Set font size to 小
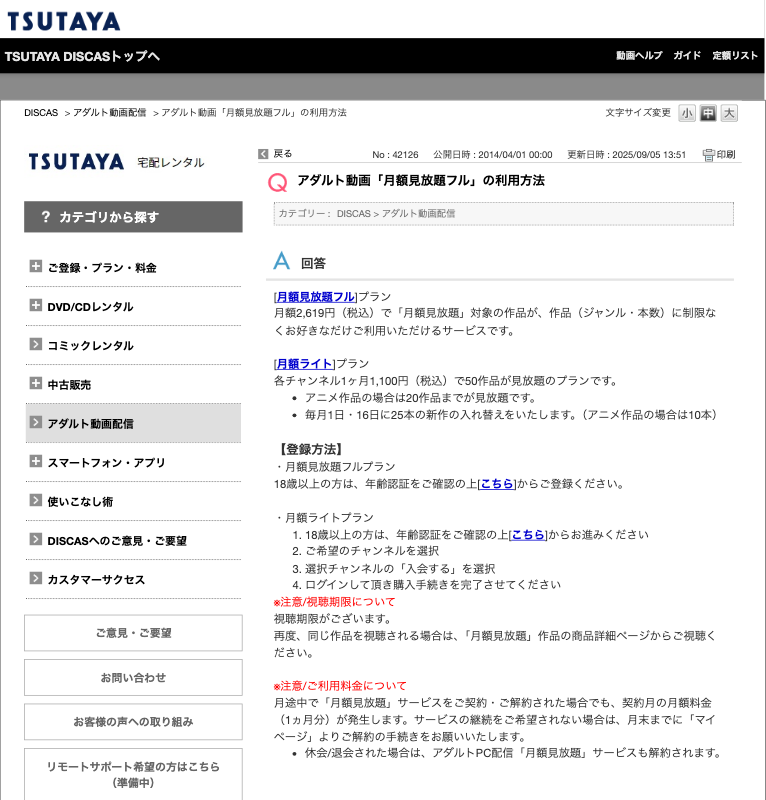Image resolution: width=766 pixels, height=800 pixels. click(687, 113)
